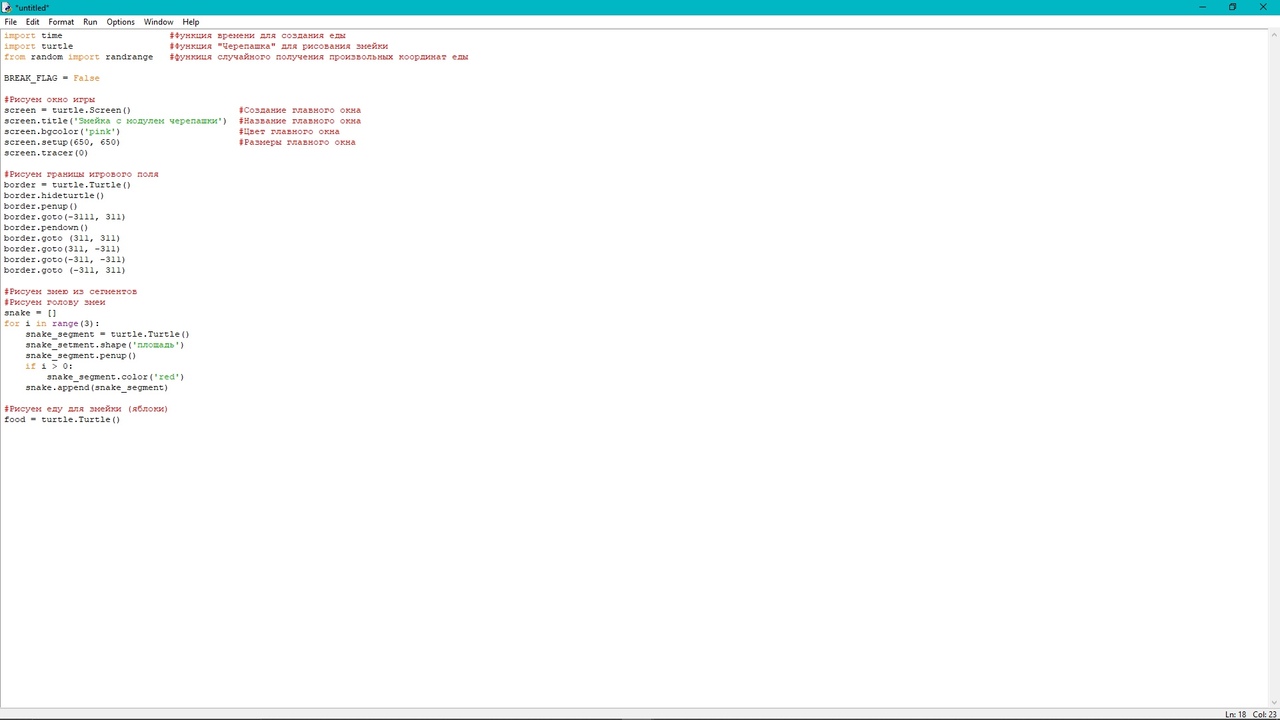Open the File menu
Viewport: 1280px width, 720px height.
tap(10, 22)
